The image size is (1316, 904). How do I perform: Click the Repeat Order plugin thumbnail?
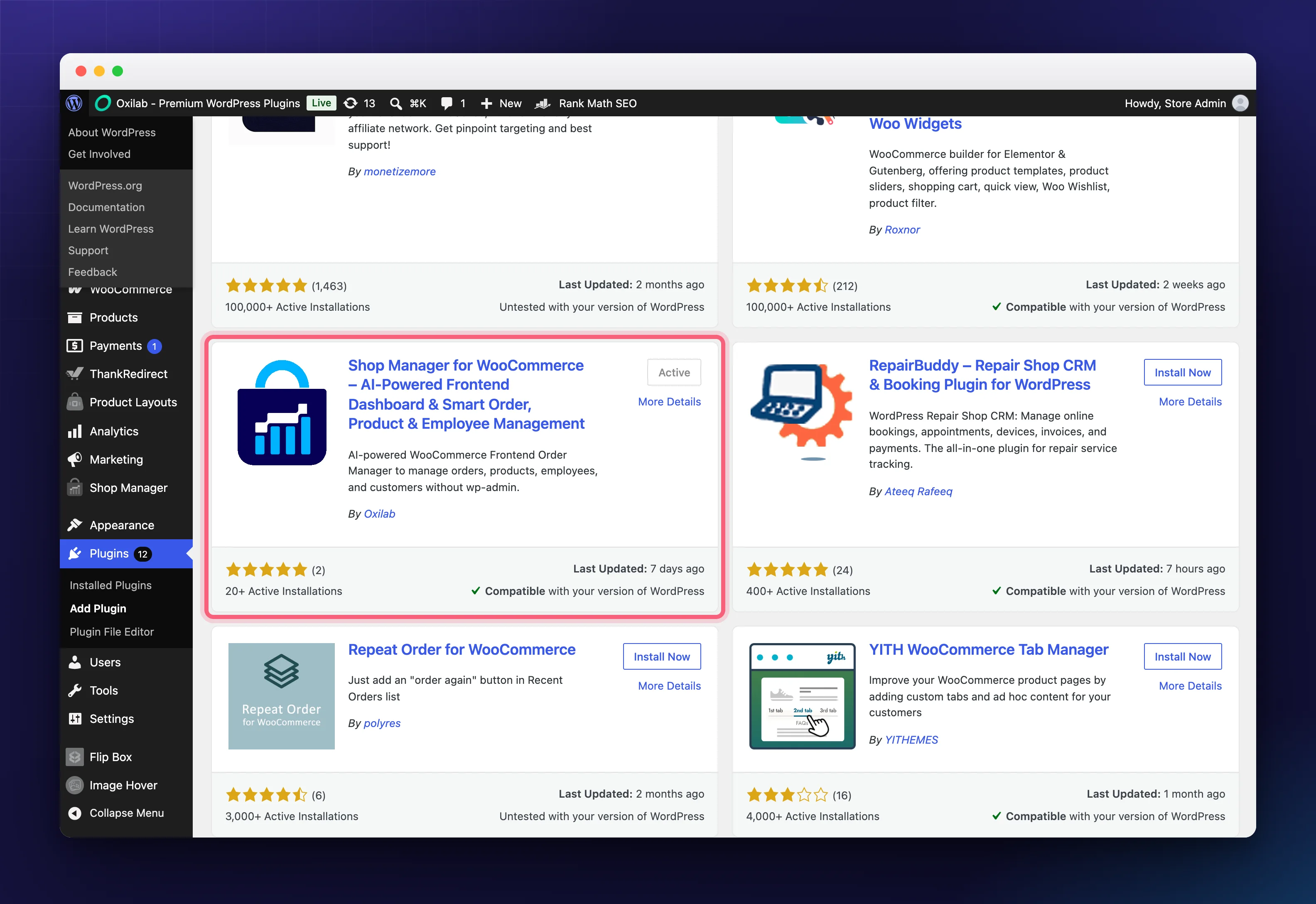[x=281, y=696]
